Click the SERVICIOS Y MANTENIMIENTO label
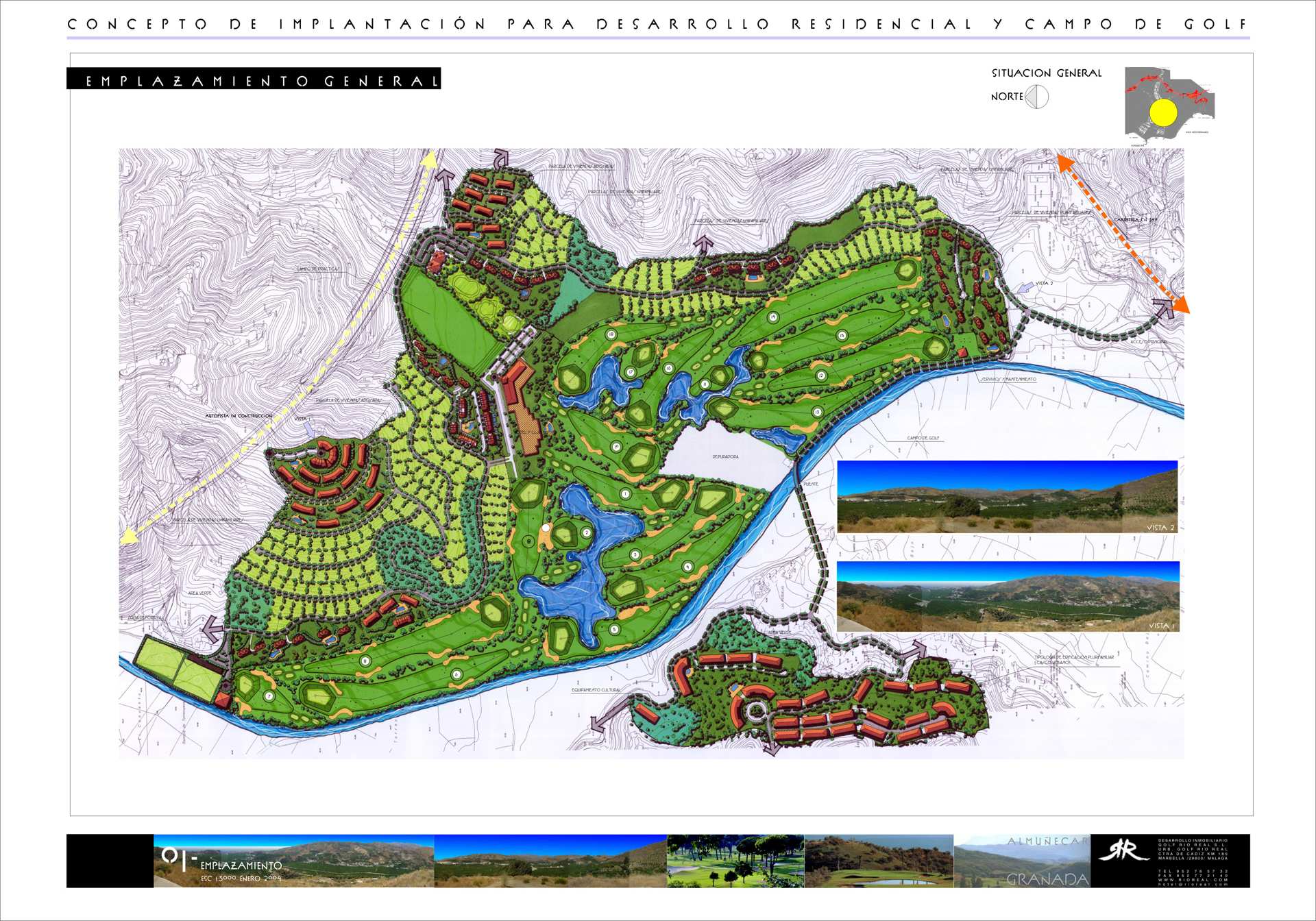Image resolution: width=1316 pixels, height=921 pixels. [1008, 379]
